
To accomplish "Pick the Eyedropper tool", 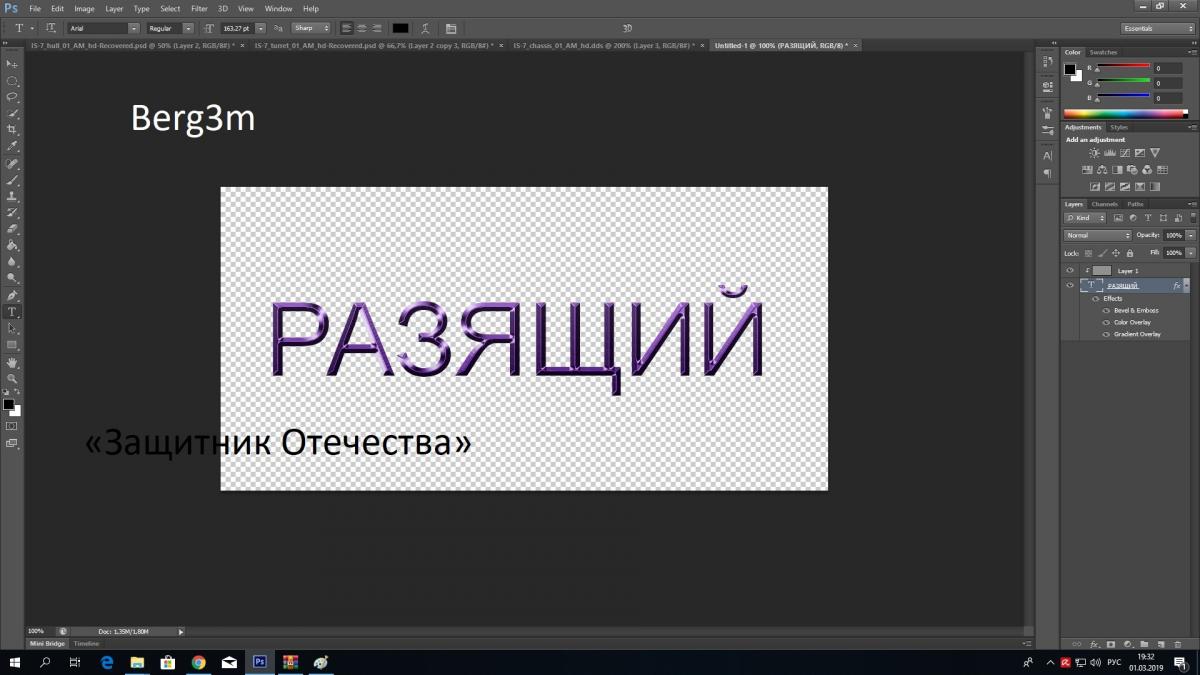I will 12,146.
